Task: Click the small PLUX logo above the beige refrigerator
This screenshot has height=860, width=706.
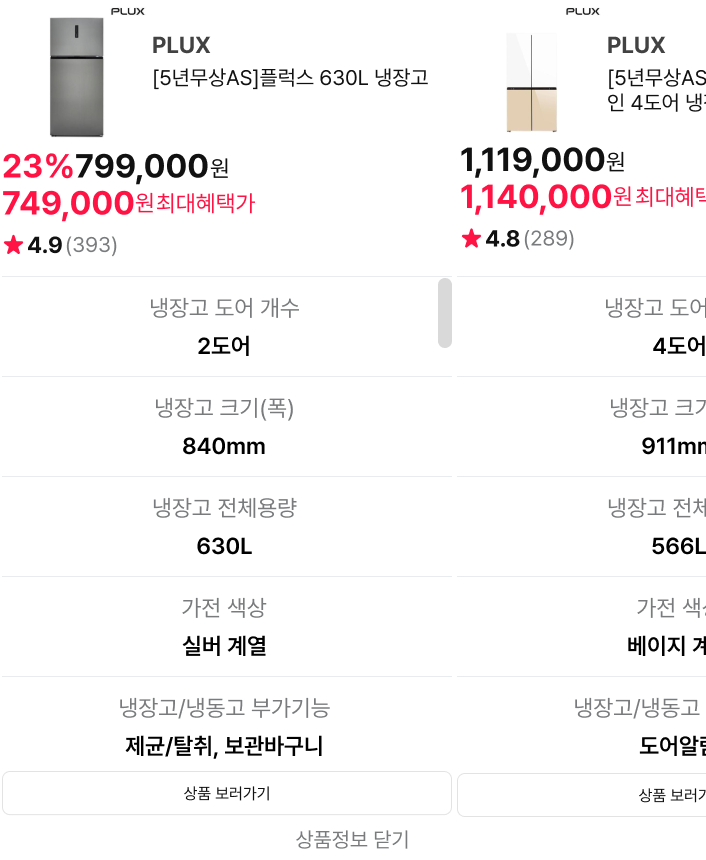Action: (x=582, y=11)
